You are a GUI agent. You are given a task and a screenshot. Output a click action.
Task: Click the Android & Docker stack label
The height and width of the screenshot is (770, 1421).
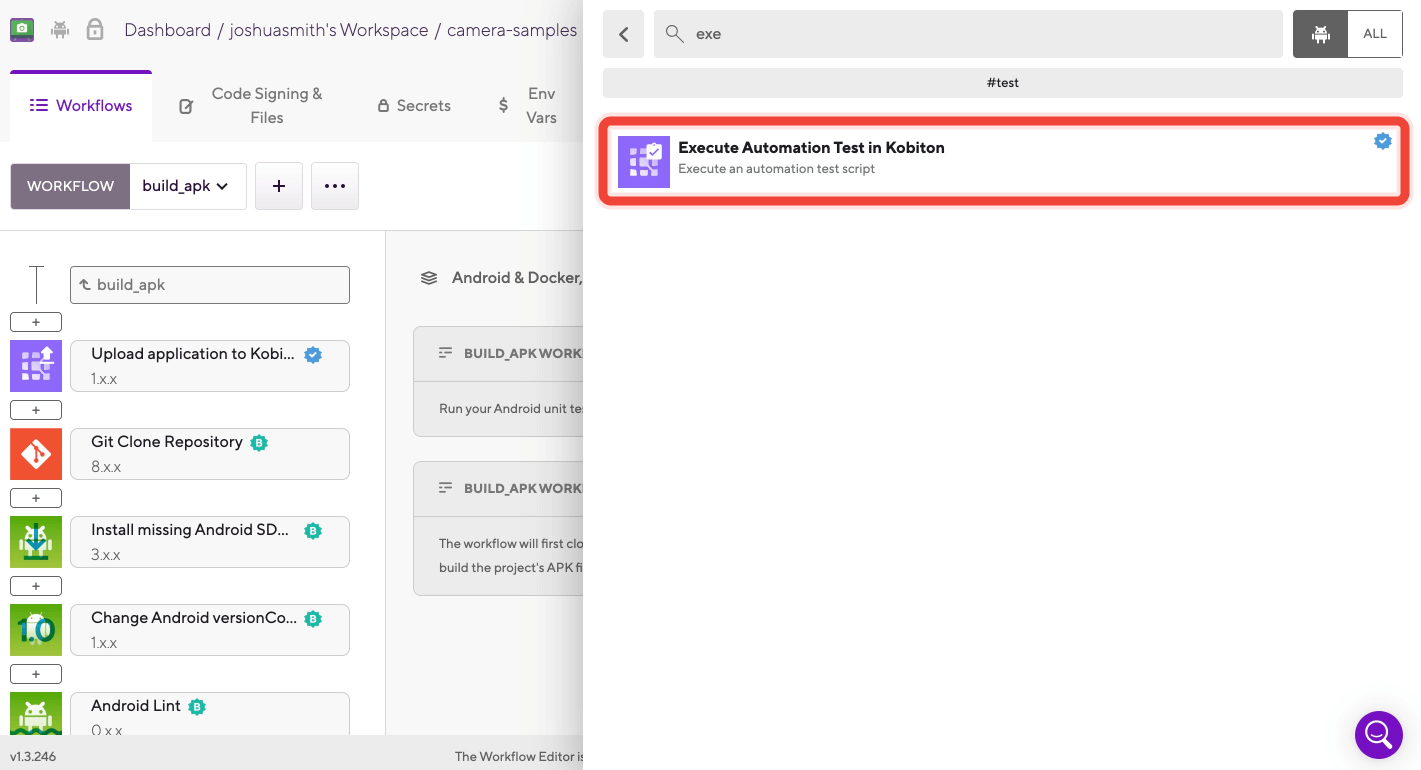coord(517,278)
